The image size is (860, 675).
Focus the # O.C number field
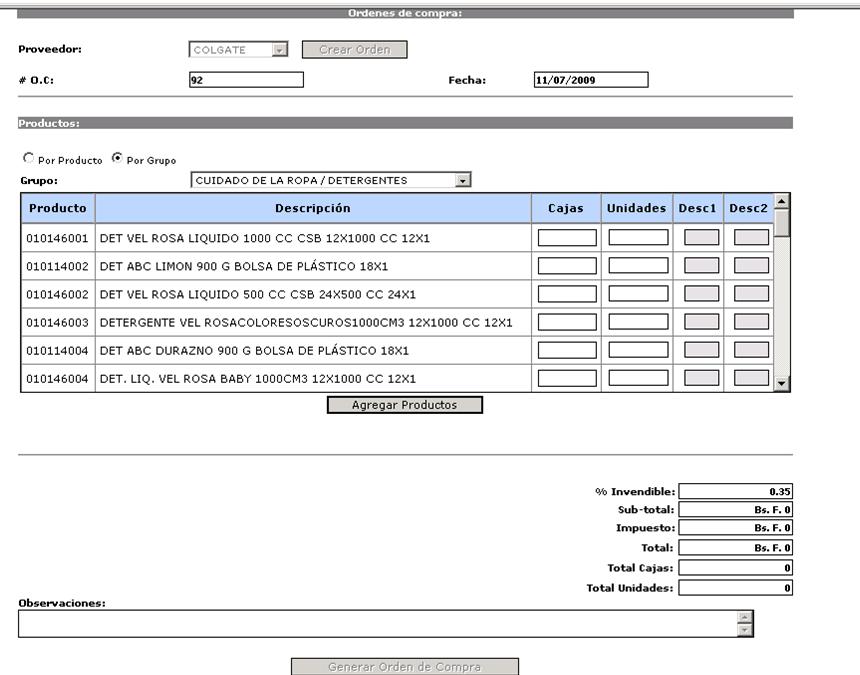click(x=246, y=80)
